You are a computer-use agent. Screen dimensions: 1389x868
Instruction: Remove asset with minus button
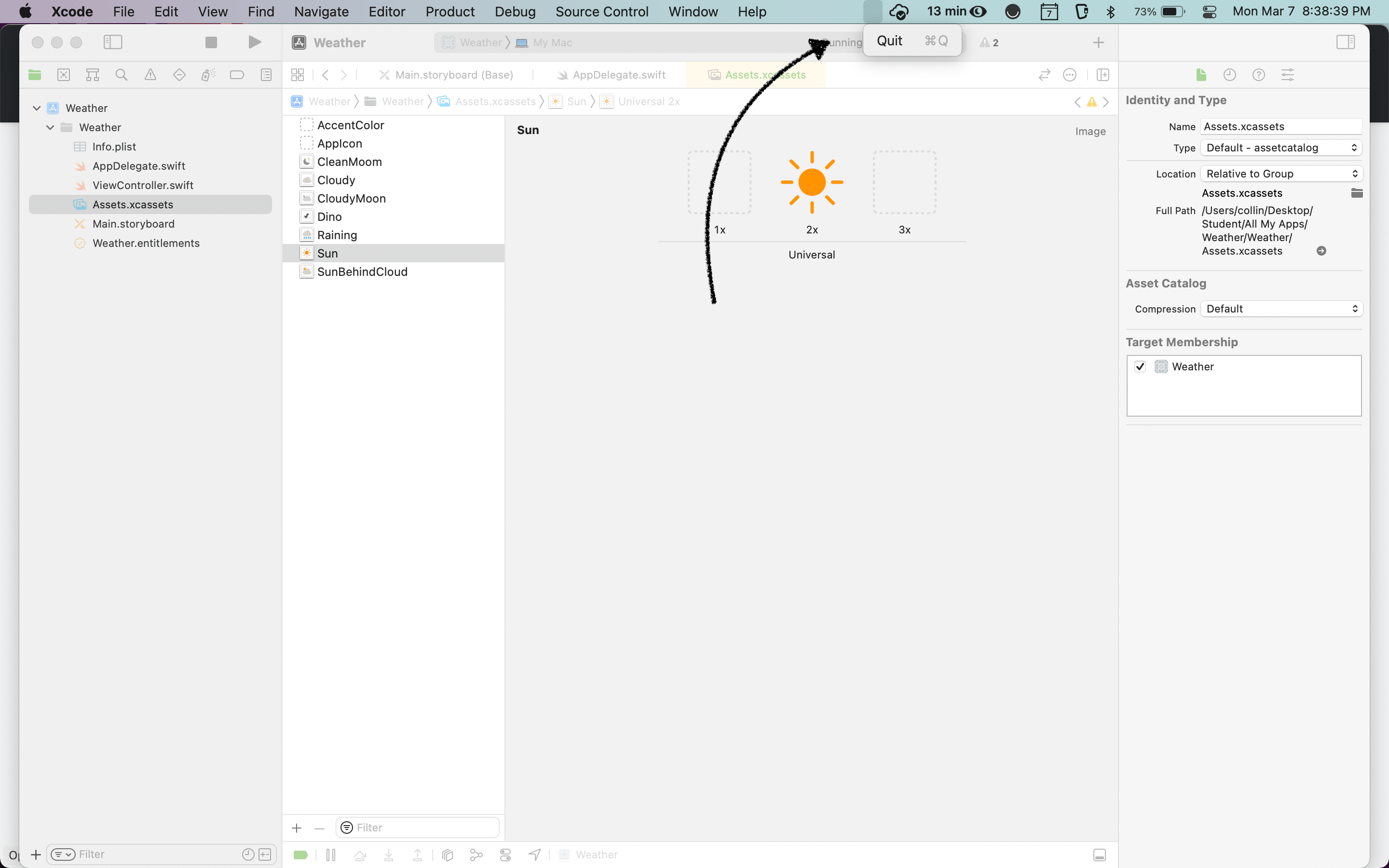(320, 828)
